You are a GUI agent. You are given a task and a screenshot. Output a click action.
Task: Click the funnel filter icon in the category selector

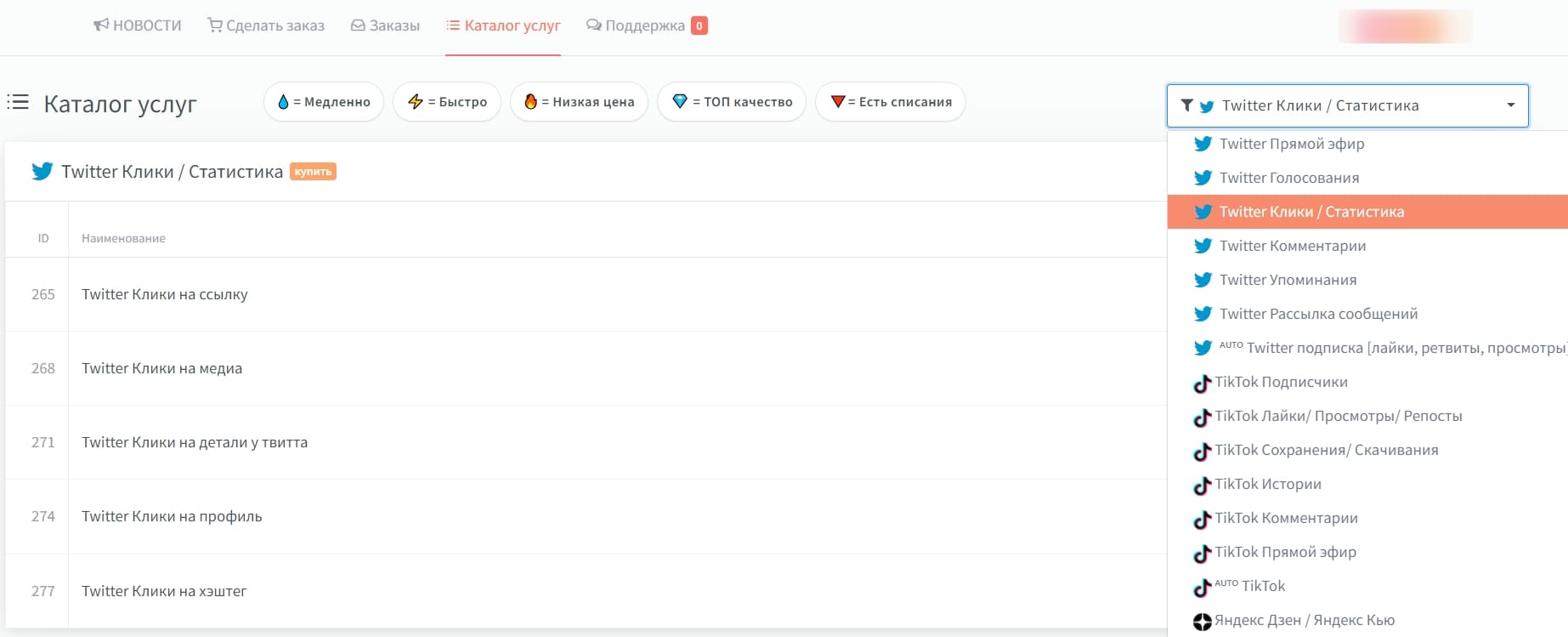click(x=1187, y=105)
